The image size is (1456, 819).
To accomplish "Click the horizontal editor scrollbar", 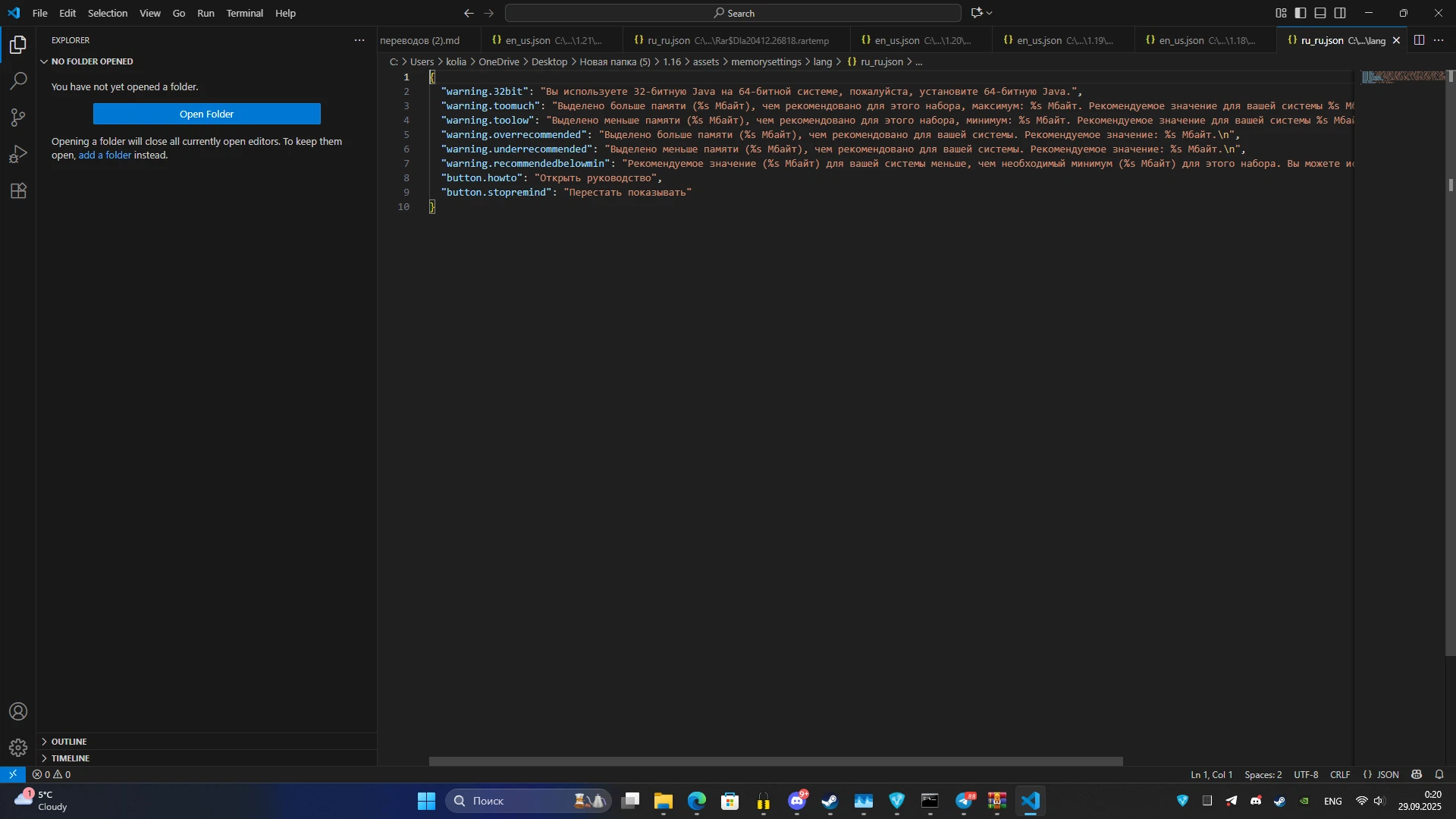I will tap(776, 761).
